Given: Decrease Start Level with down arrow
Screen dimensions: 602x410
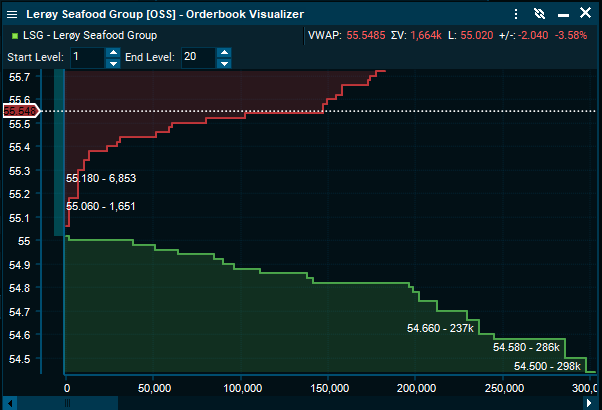Looking at the screenshot, I should pos(113,63).
